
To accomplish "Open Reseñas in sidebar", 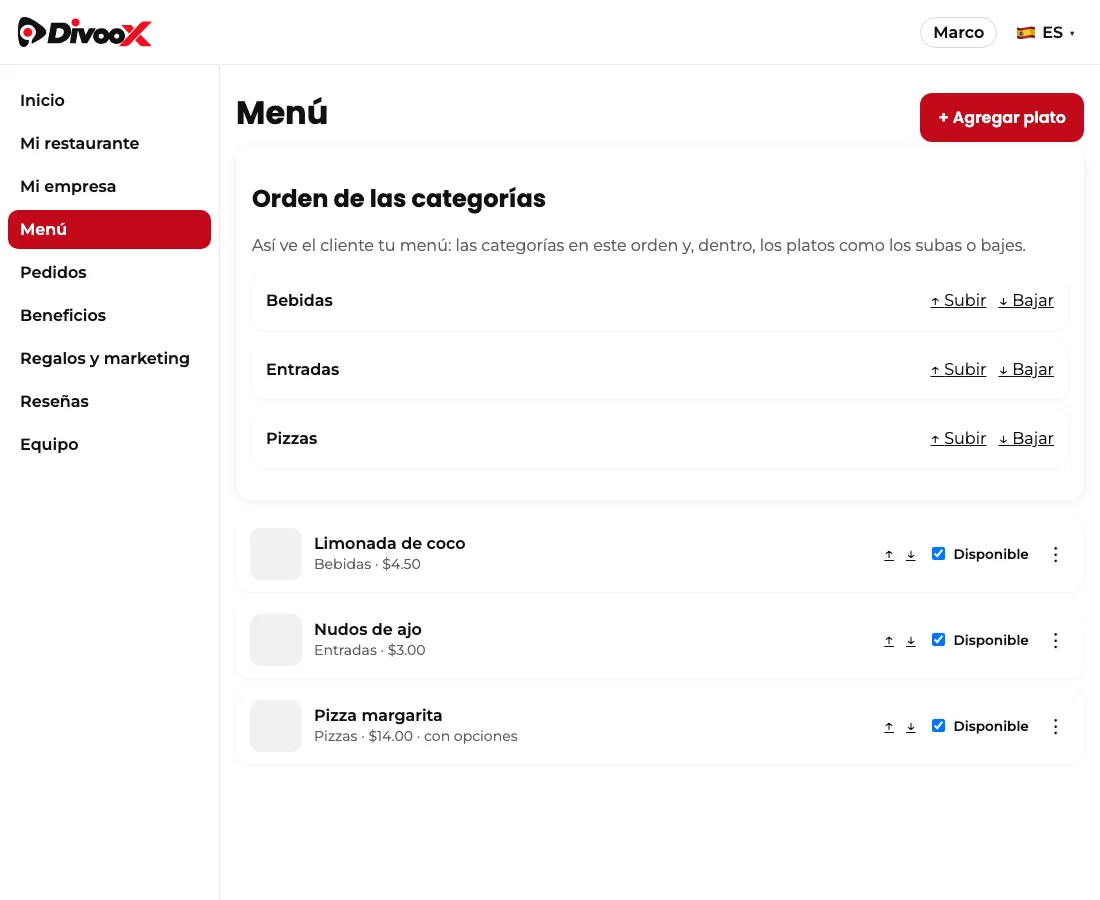I will [x=109, y=401].
